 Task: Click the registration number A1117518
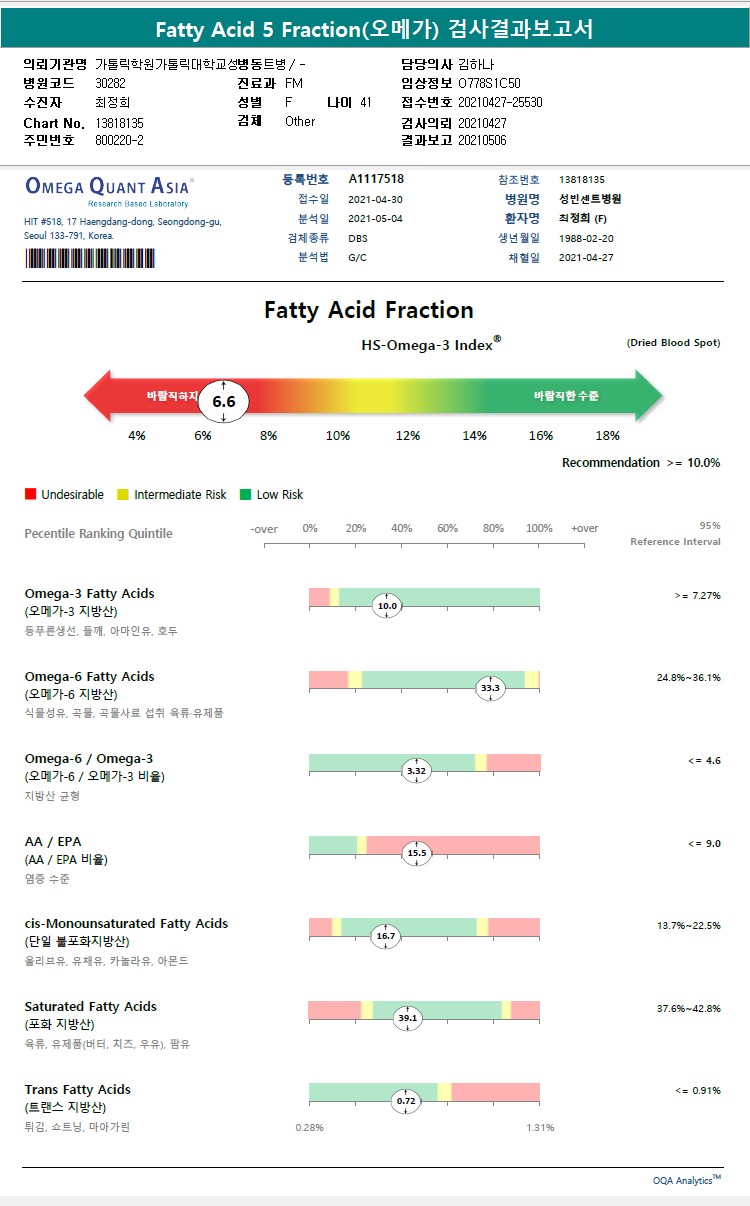click(376, 179)
